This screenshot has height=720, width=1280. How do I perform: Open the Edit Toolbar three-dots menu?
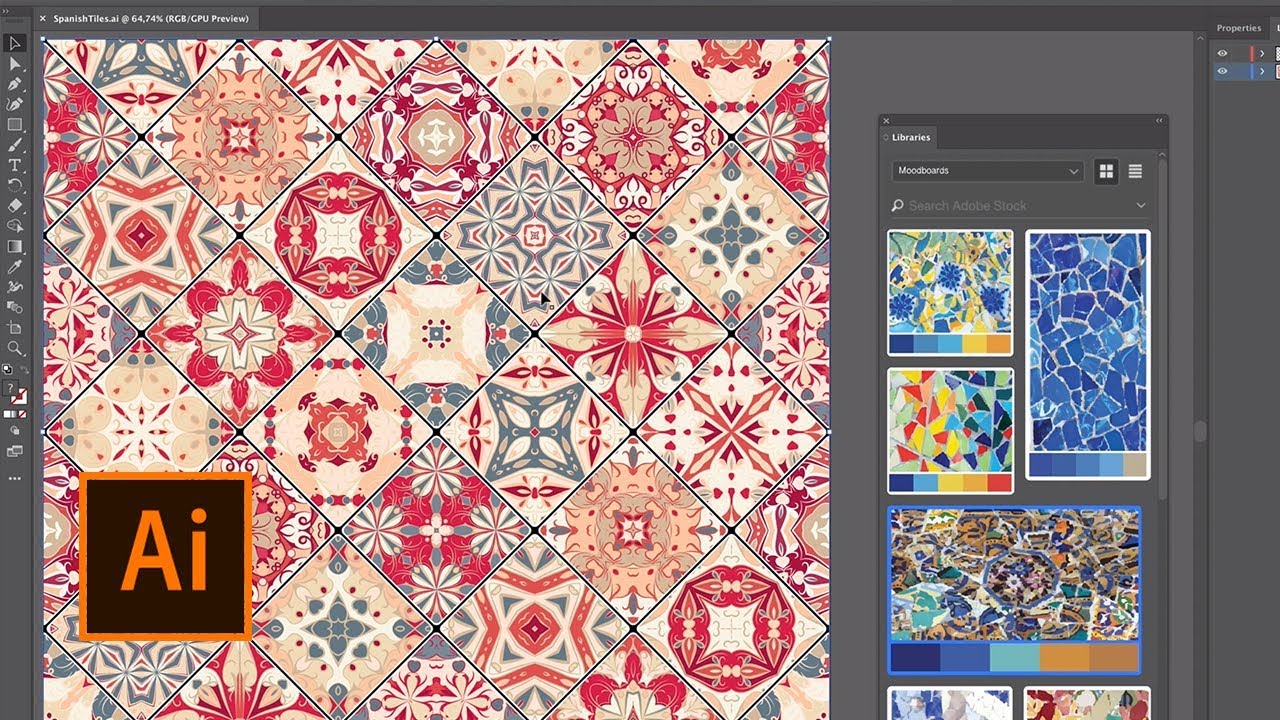15,479
